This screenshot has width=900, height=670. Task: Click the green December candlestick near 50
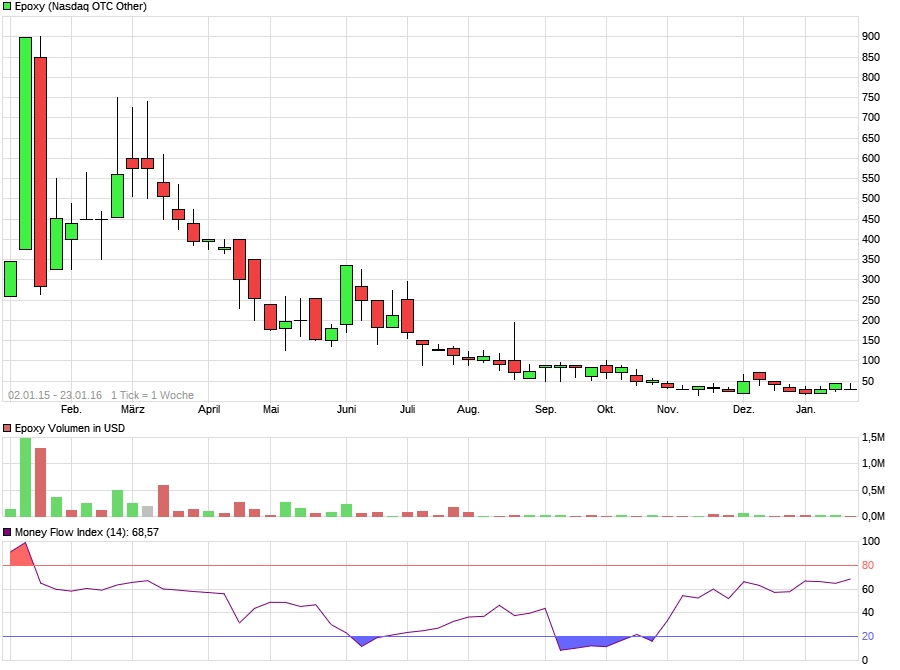tap(743, 388)
